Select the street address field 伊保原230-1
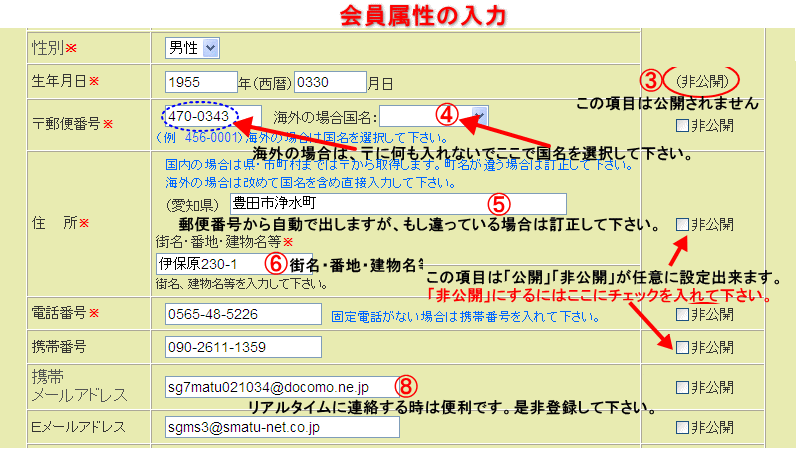 click(208, 264)
